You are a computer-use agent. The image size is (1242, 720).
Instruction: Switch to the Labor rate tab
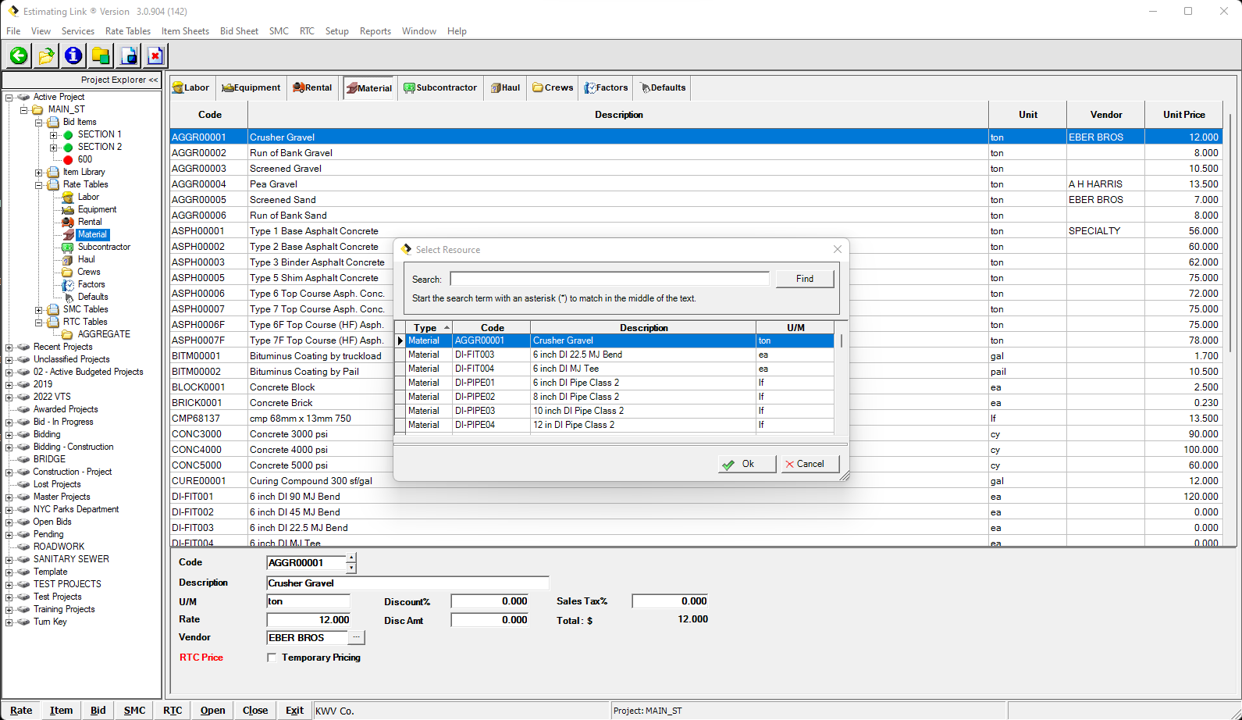point(190,87)
